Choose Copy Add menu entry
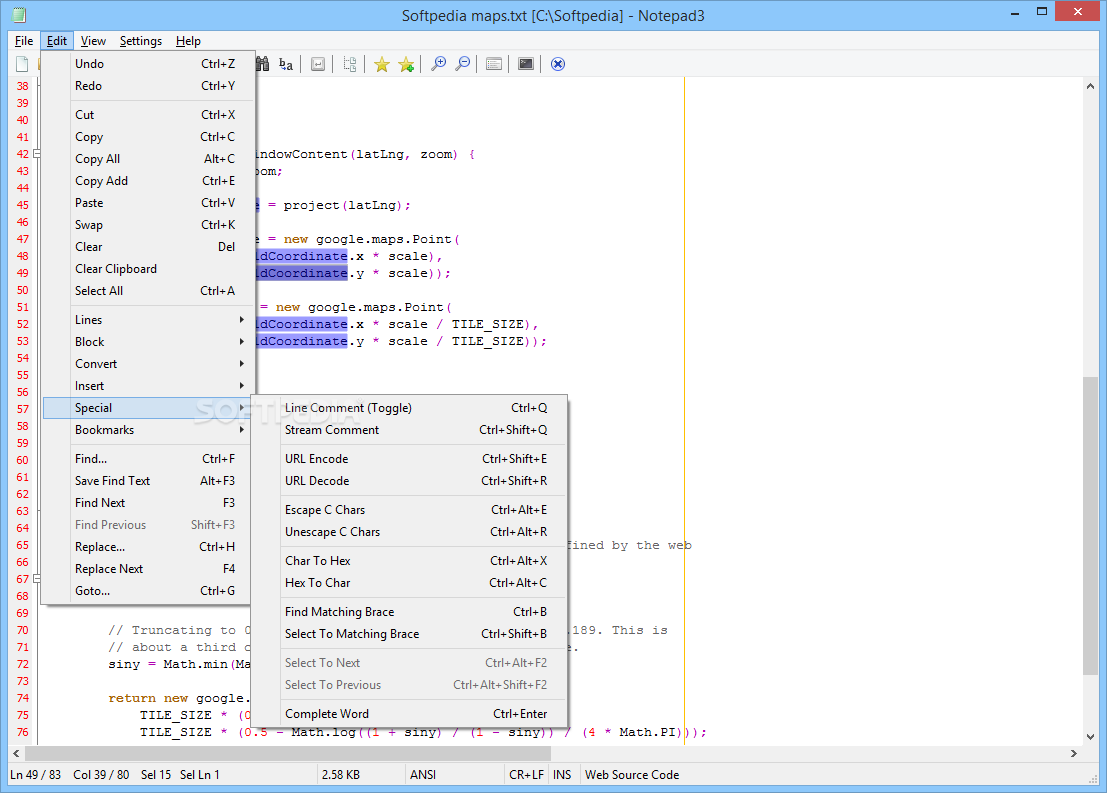This screenshot has height=793, width=1107. [147, 181]
